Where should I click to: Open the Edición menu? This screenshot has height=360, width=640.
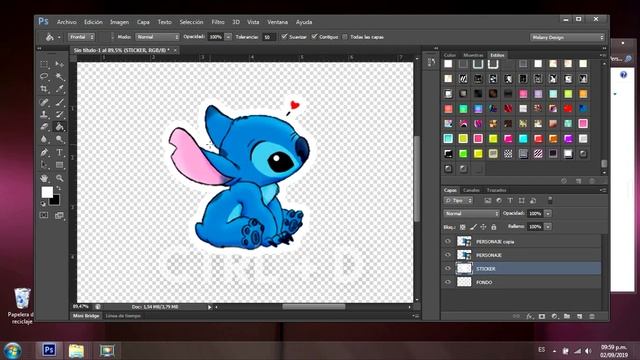point(93,22)
